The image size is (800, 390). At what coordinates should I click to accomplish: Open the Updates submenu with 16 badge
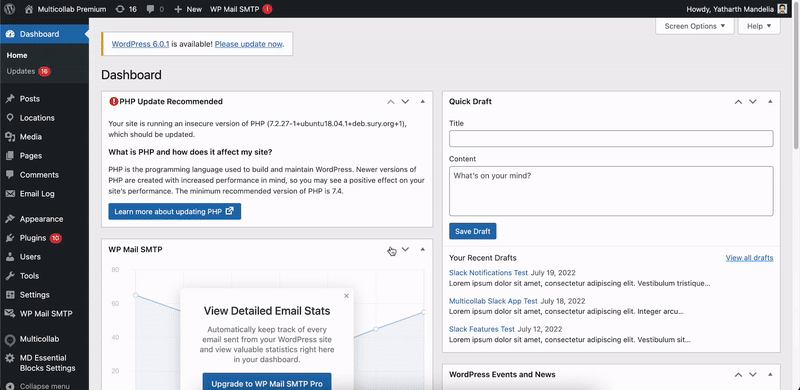click(x=29, y=71)
